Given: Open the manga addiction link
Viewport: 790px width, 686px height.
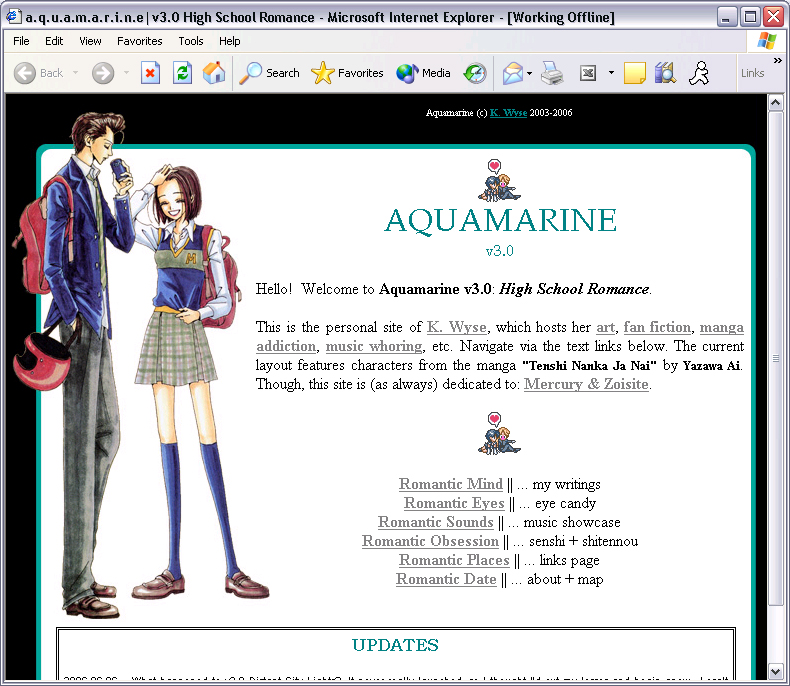Looking at the screenshot, I should tap(721, 327).
